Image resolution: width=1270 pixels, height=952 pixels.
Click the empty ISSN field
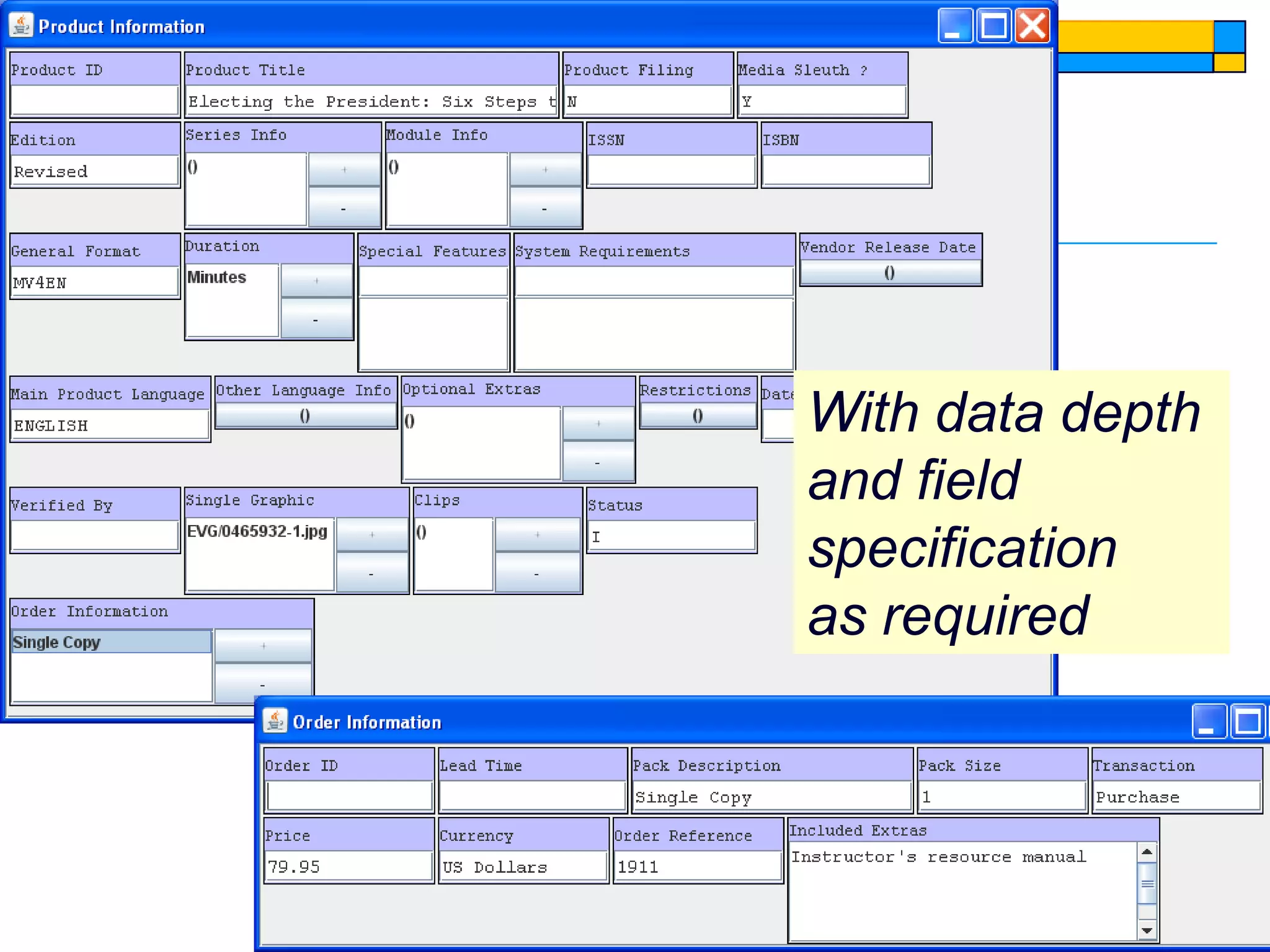(x=671, y=171)
